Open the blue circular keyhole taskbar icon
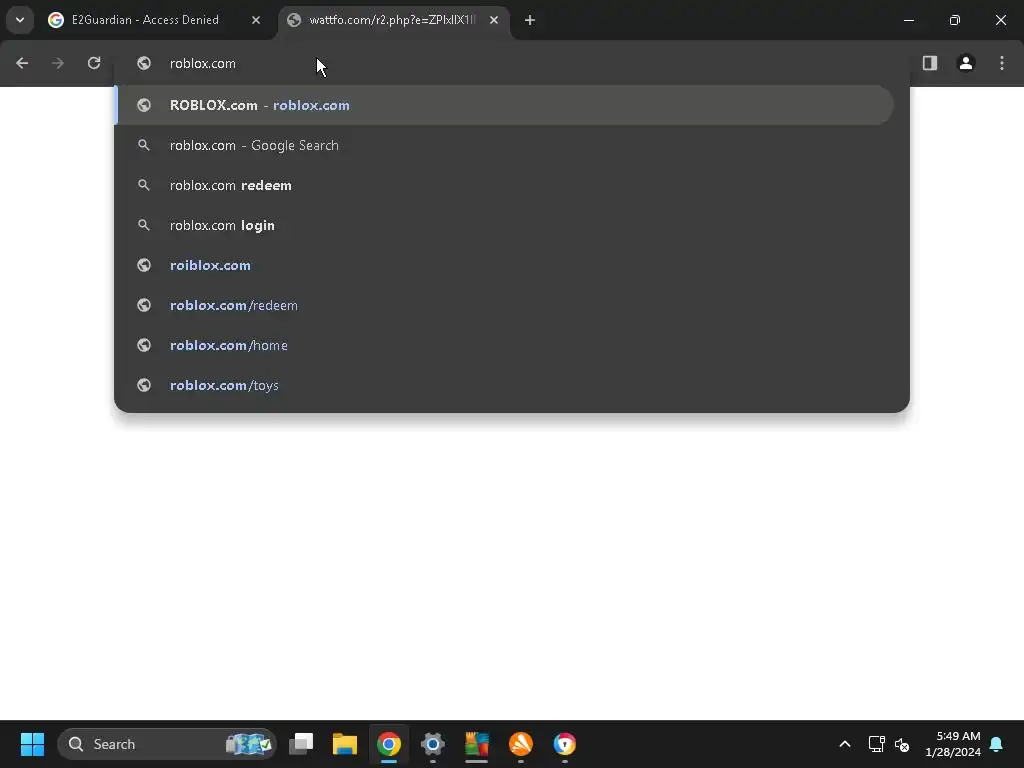 (564, 744)
